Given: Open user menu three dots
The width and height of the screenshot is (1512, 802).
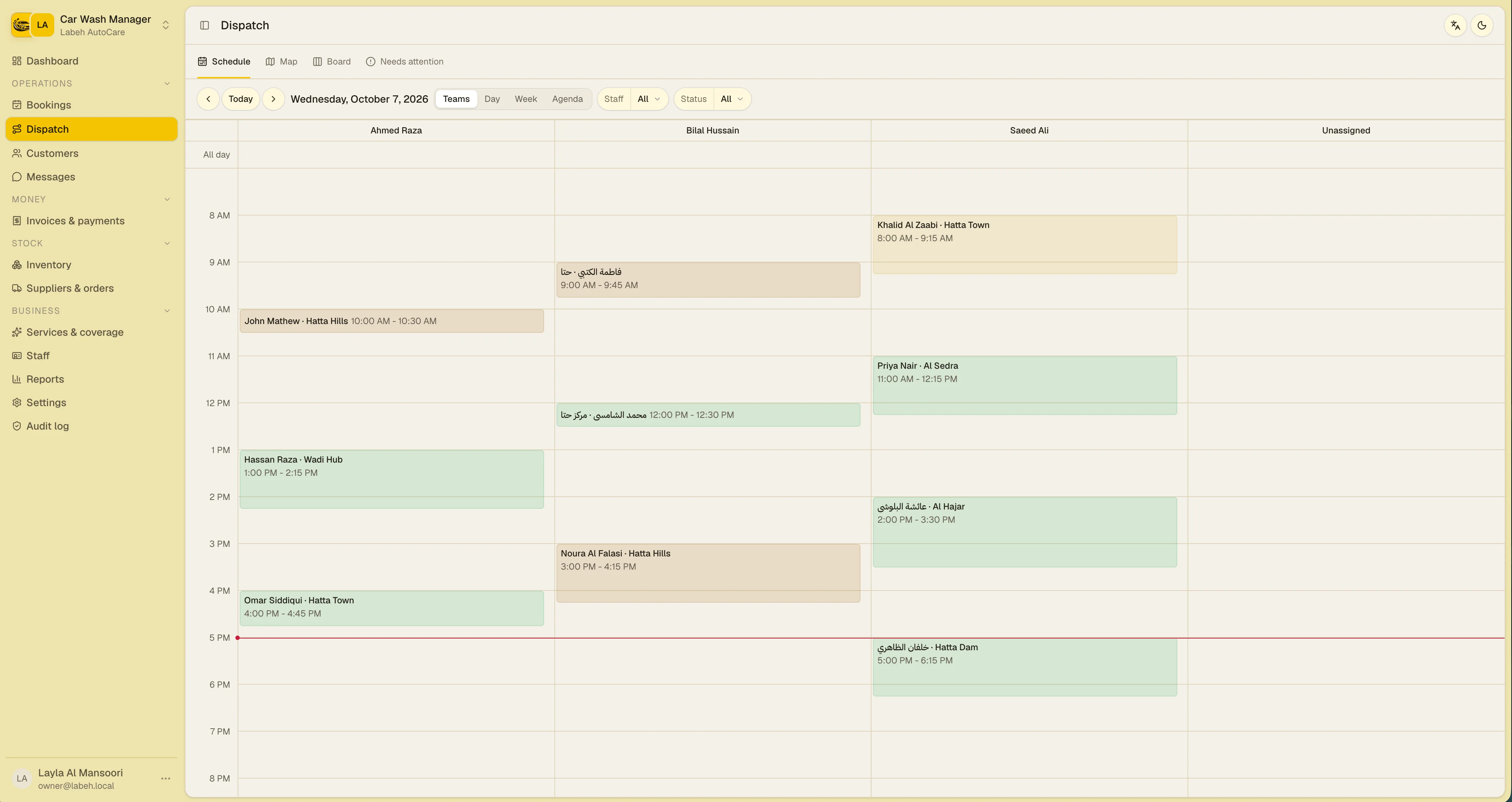Looking at the screenshot, I should 165,779.
